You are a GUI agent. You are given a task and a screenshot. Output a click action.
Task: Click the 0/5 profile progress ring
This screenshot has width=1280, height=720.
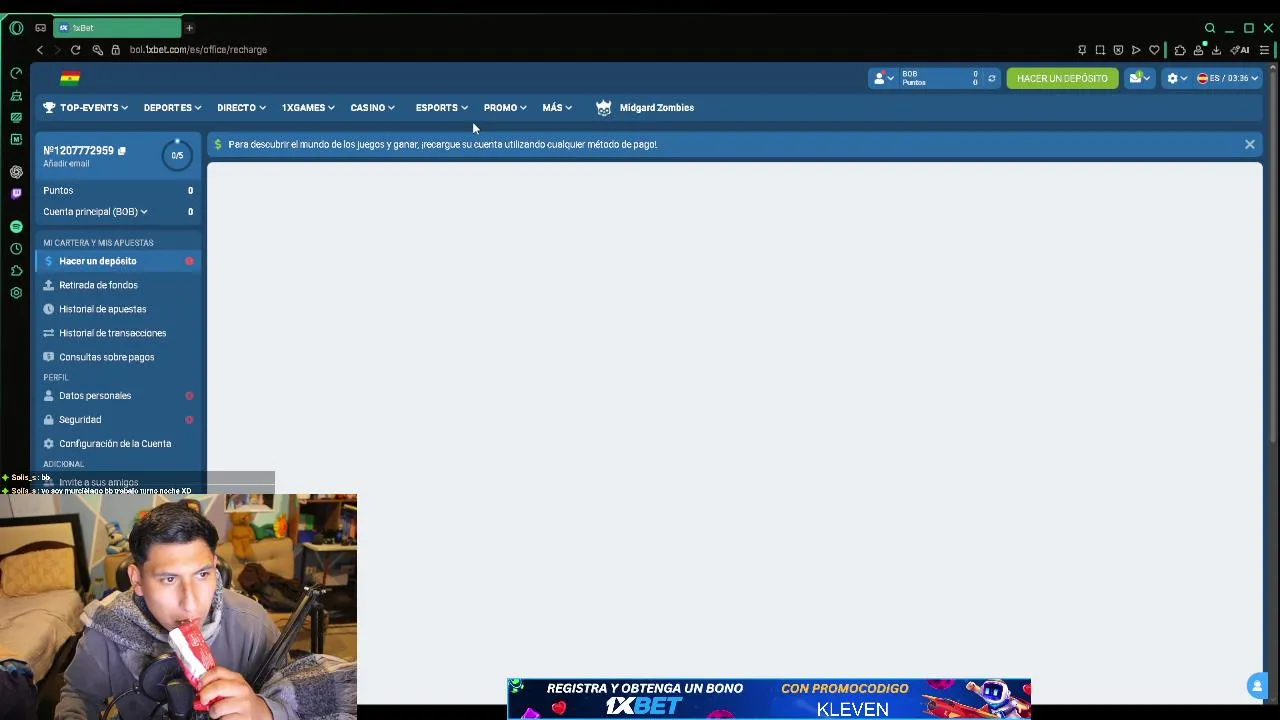(177, 155)
